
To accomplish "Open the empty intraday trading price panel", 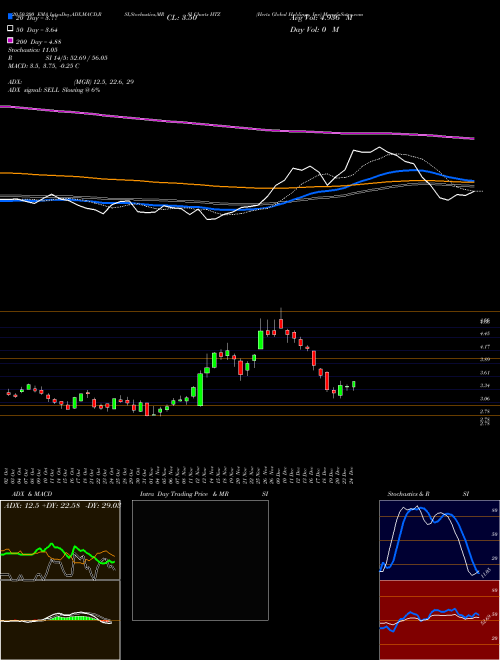I will tap(200, 560).
